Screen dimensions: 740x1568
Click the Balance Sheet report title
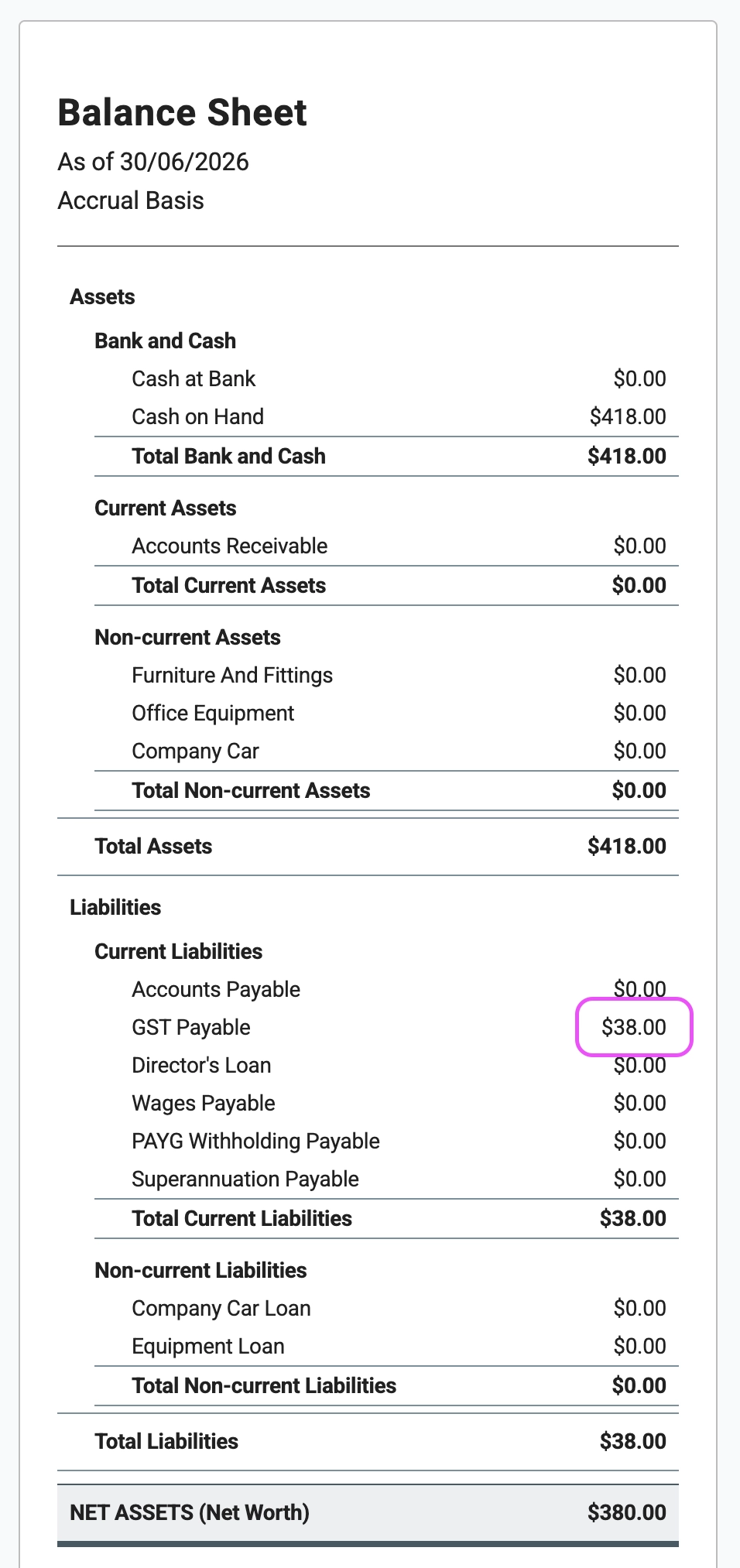[183, 113]
